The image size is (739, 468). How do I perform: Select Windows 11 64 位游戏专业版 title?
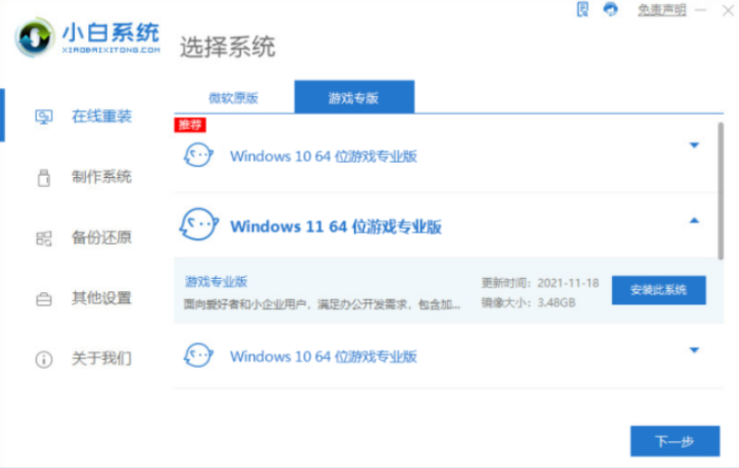pyautogui.click(x=336, y=227)
